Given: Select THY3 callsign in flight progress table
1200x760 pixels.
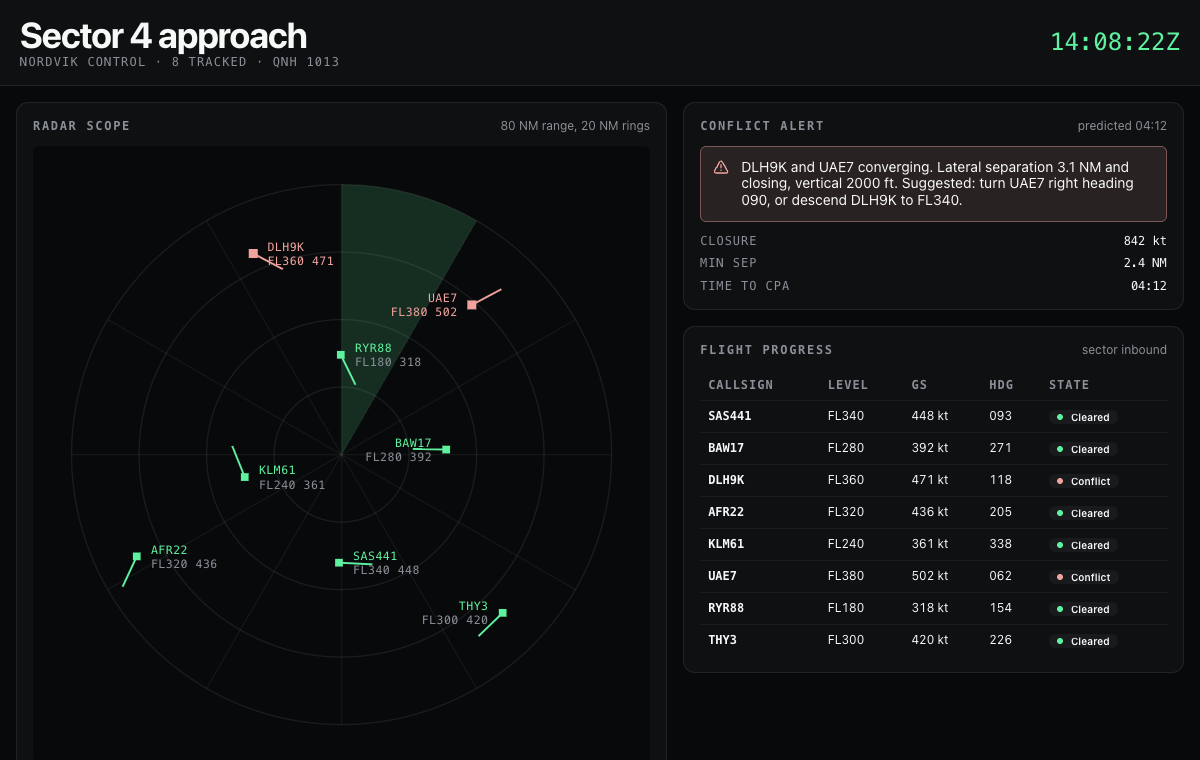Looking at the screenshot, I should 722,640.
